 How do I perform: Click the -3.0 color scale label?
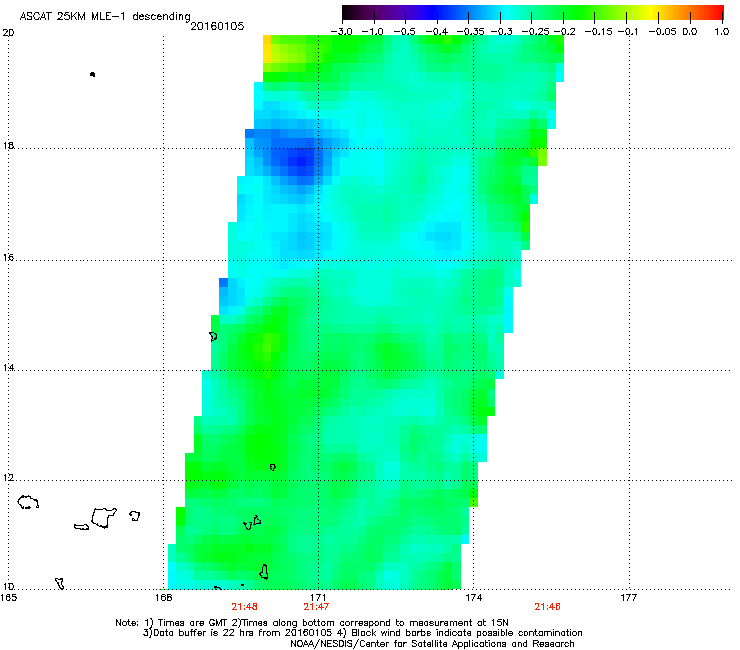click(341, 32)
